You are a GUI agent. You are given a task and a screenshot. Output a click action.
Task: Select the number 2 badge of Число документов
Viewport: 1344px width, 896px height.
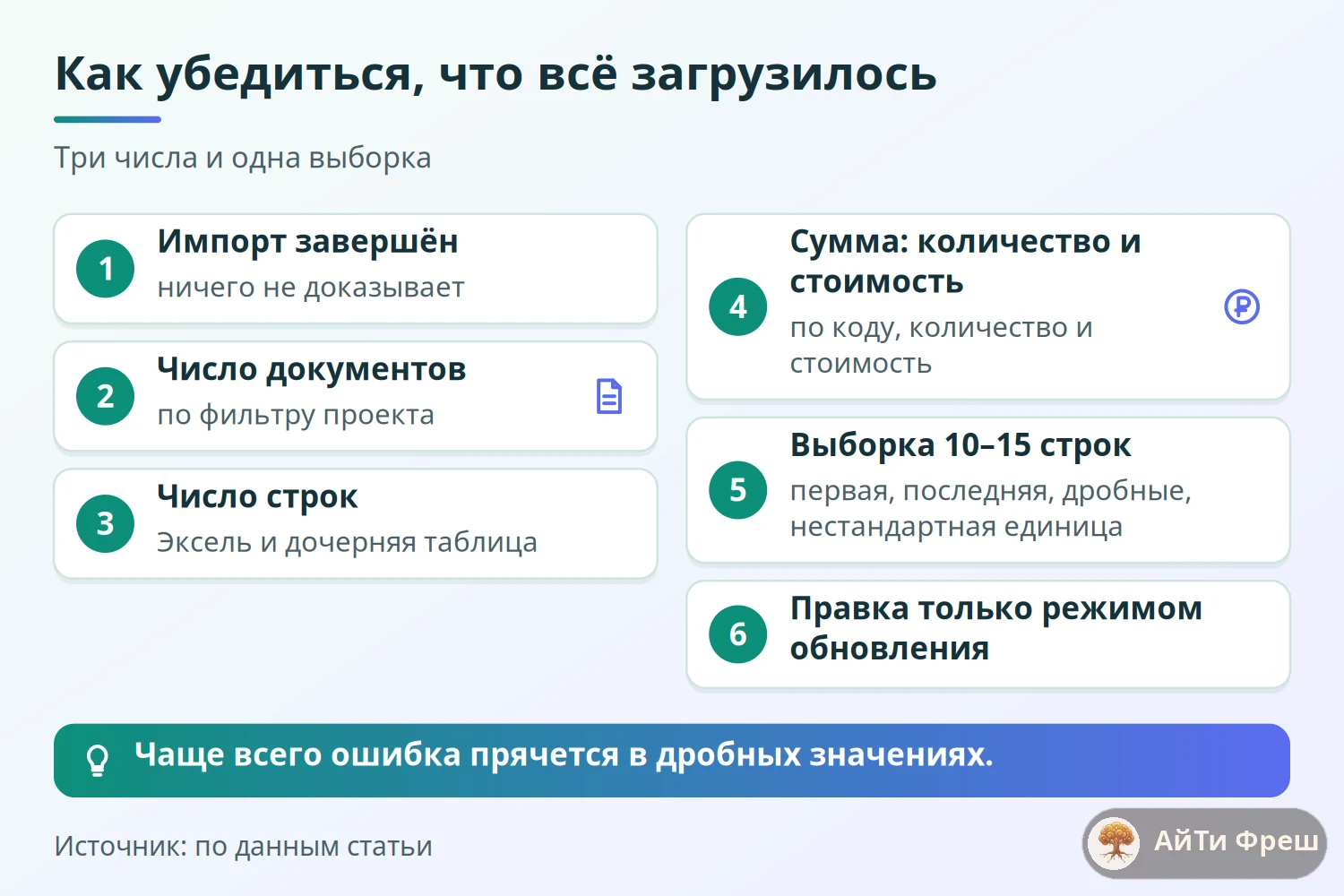(x=106, y=396)
